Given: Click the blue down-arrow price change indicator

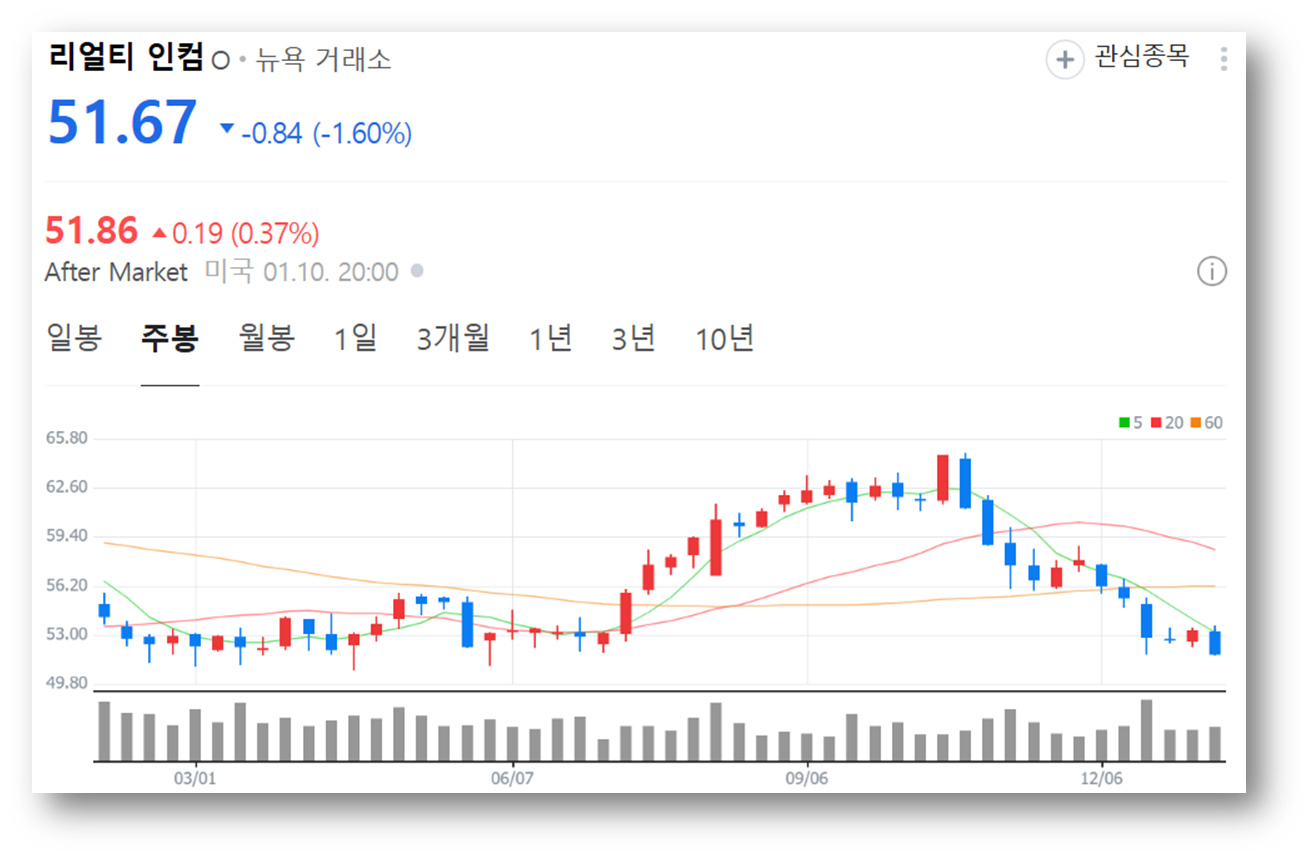Looking at the screenshot, I should [x=227, y=128].
